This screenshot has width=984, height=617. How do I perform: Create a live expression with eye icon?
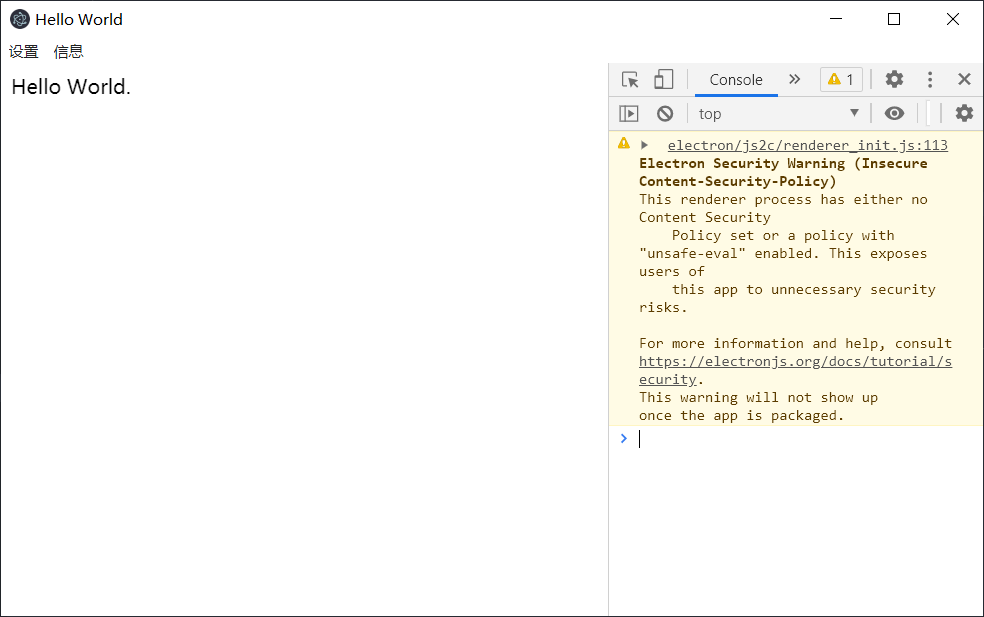coord(894,114)
